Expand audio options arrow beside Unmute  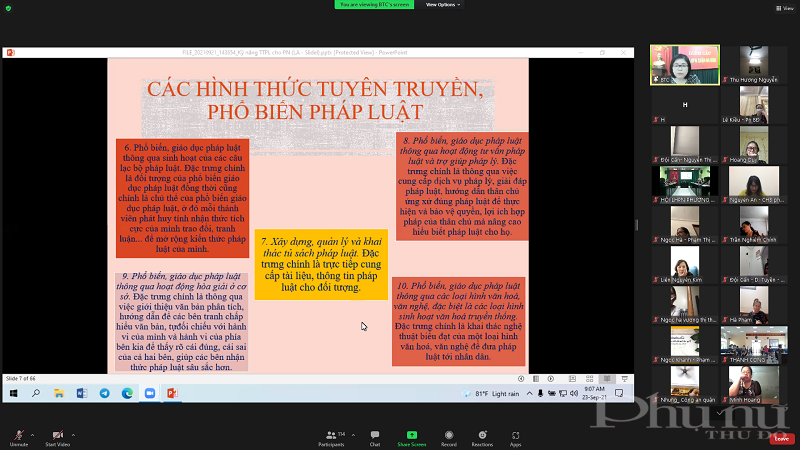[33, 434]
